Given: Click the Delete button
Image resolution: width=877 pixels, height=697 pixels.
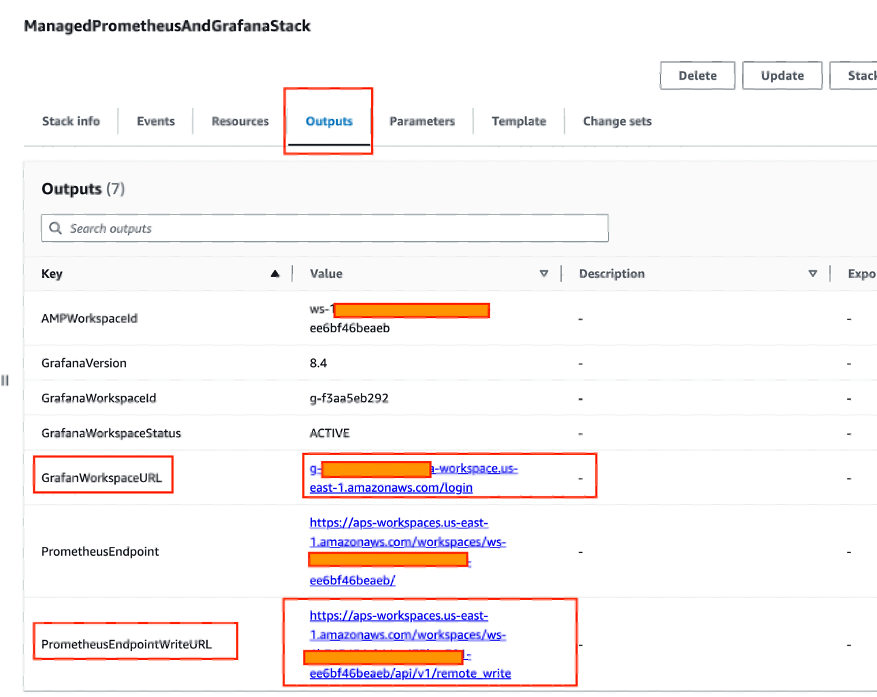Looking at the screenshot, I should pyautogui.click(x=697, y=75).
